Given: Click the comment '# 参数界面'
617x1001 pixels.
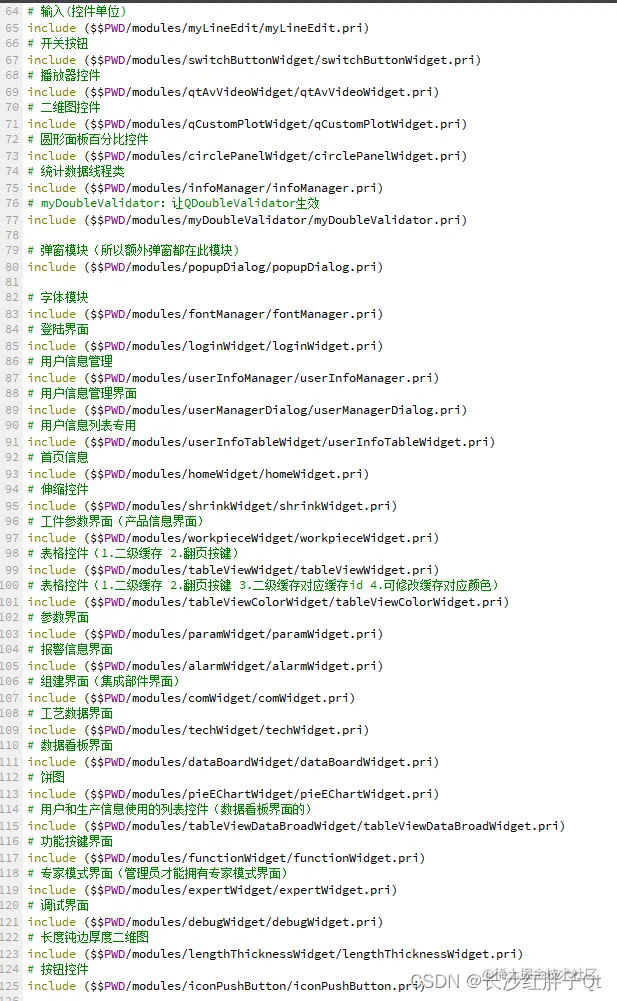Looking at the screenshot, I should (x=58, y=617).
